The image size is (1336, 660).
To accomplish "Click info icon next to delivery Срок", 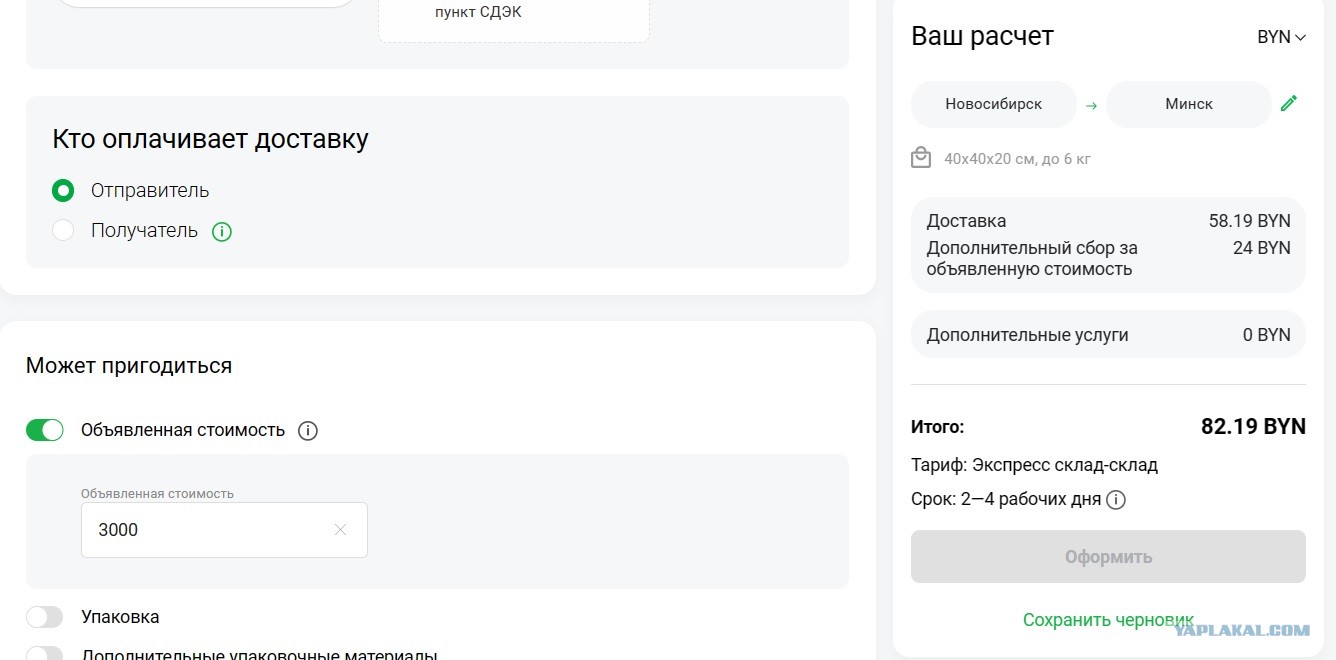I will point(1116,499).
